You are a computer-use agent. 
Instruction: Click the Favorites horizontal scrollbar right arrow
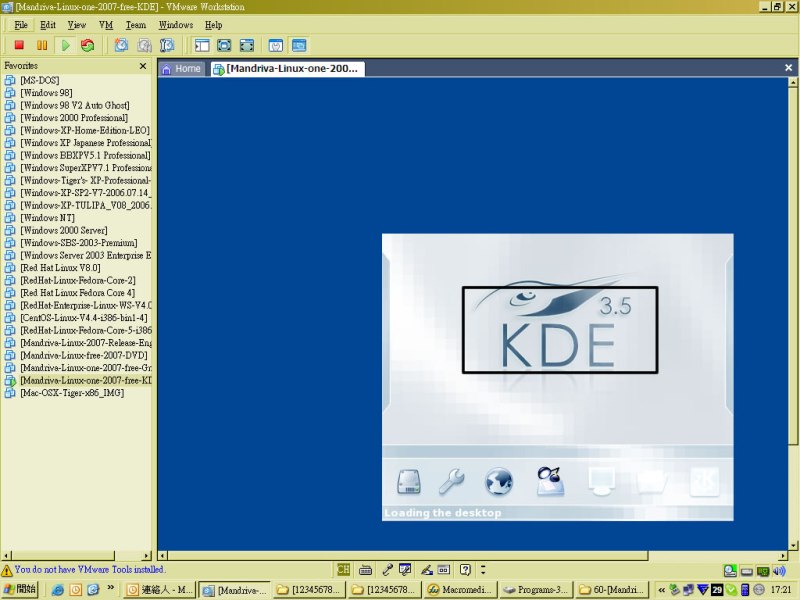(x=147, y=556)
